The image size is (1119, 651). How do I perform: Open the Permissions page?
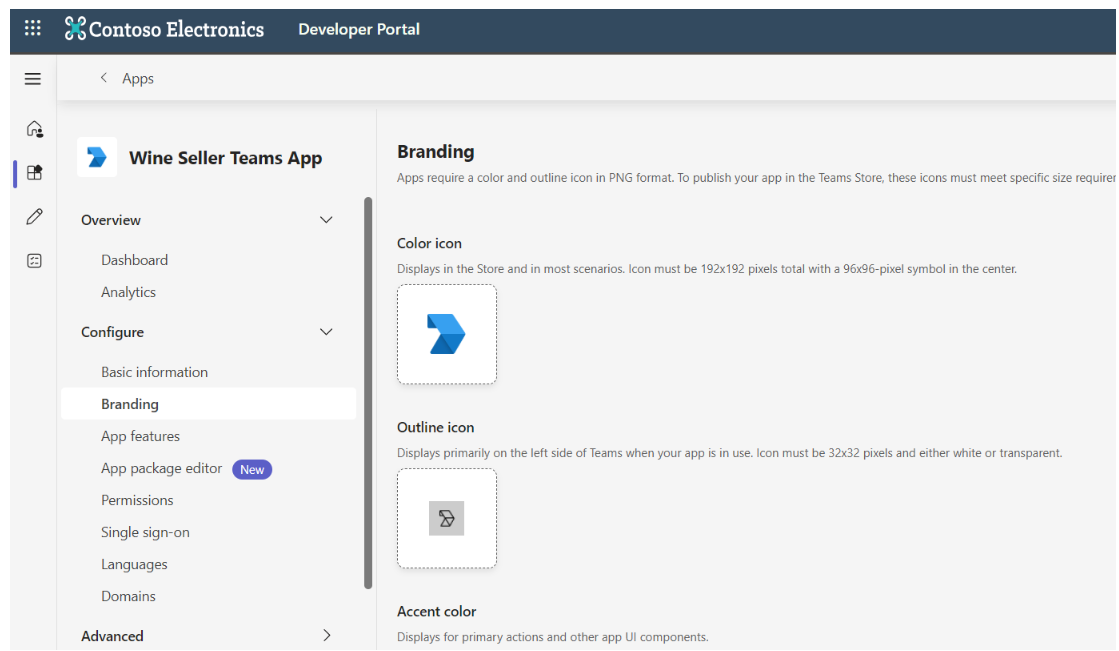pos(138,500)
